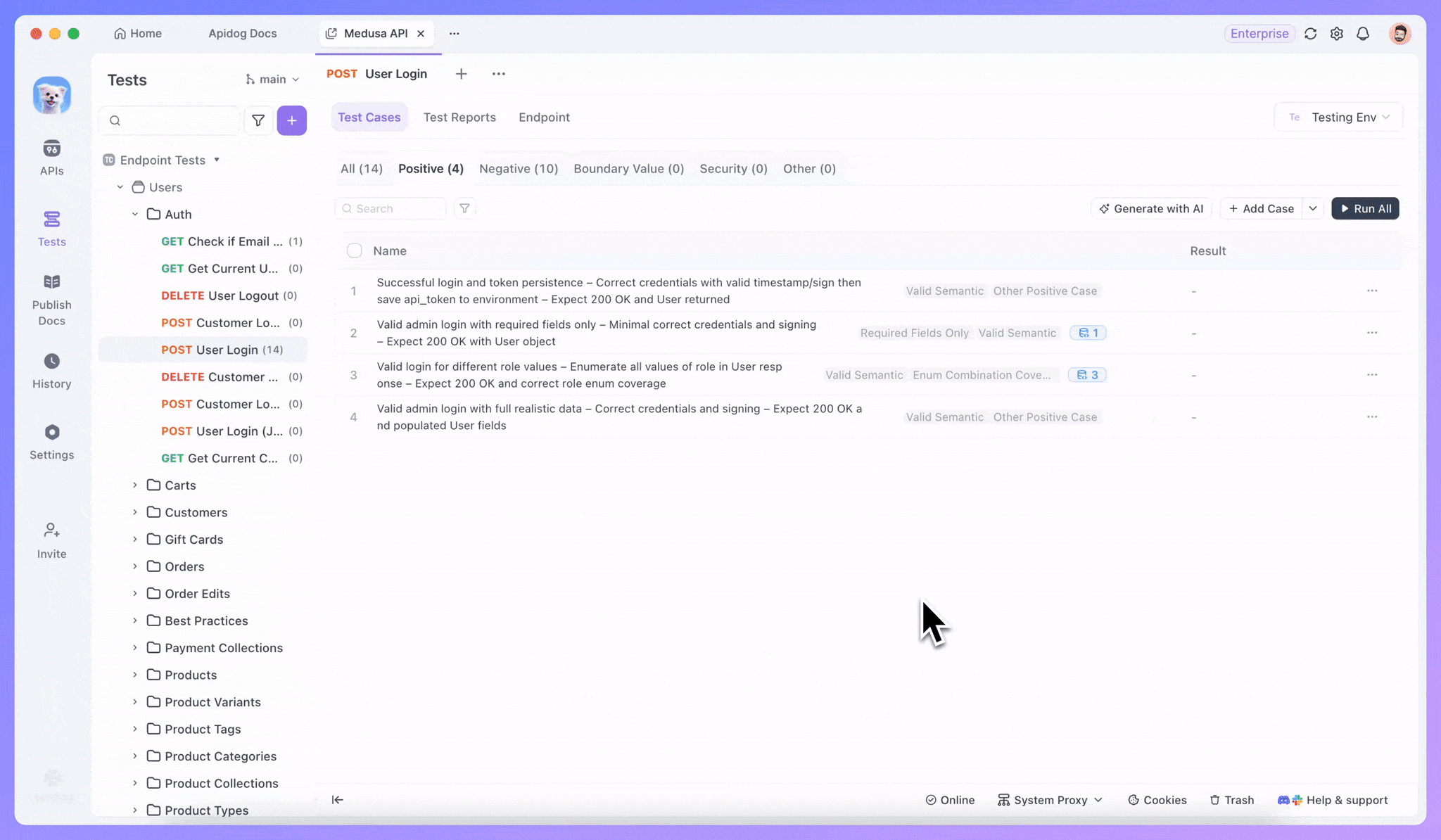This screenshot has height=840, width=1441.
Task: Open Trash in the status bar
Action: tap(1231, 800)
